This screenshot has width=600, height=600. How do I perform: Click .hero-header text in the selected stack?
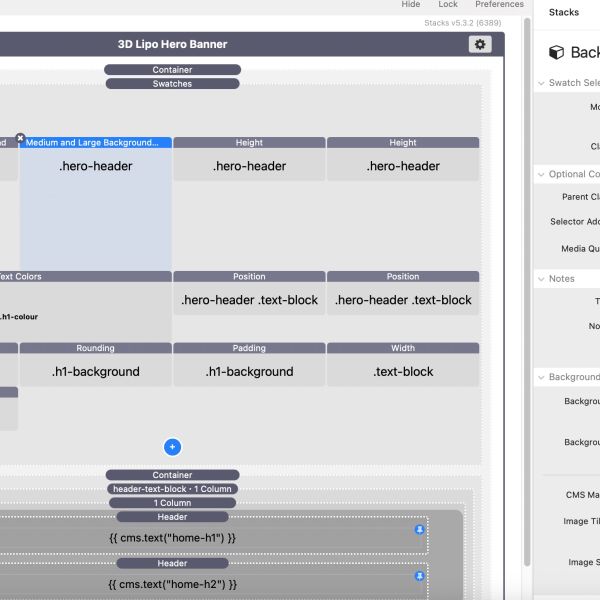(x=96, y=166)
